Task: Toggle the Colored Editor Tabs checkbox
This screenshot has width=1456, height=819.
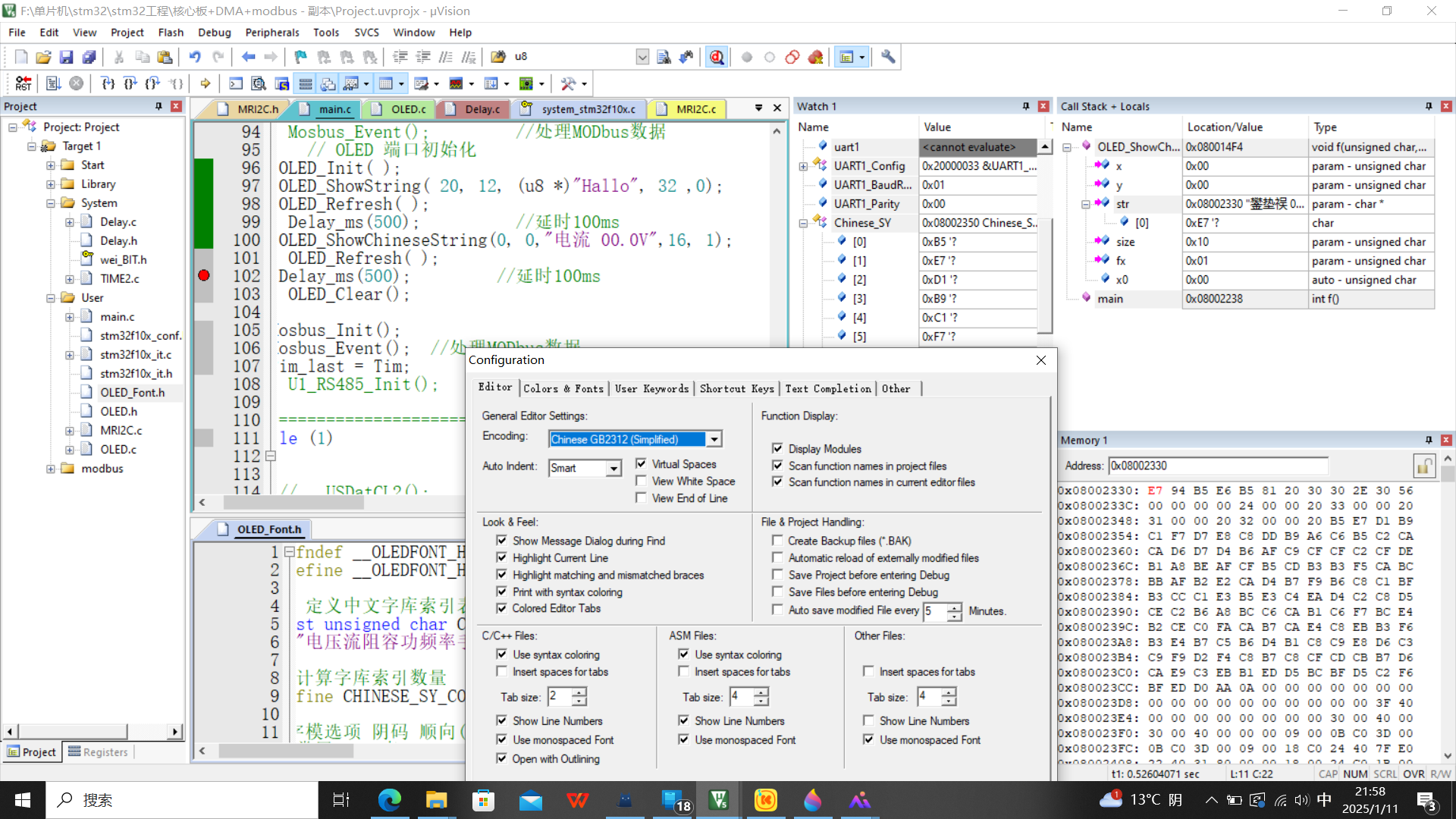Action: pos(501,608)
